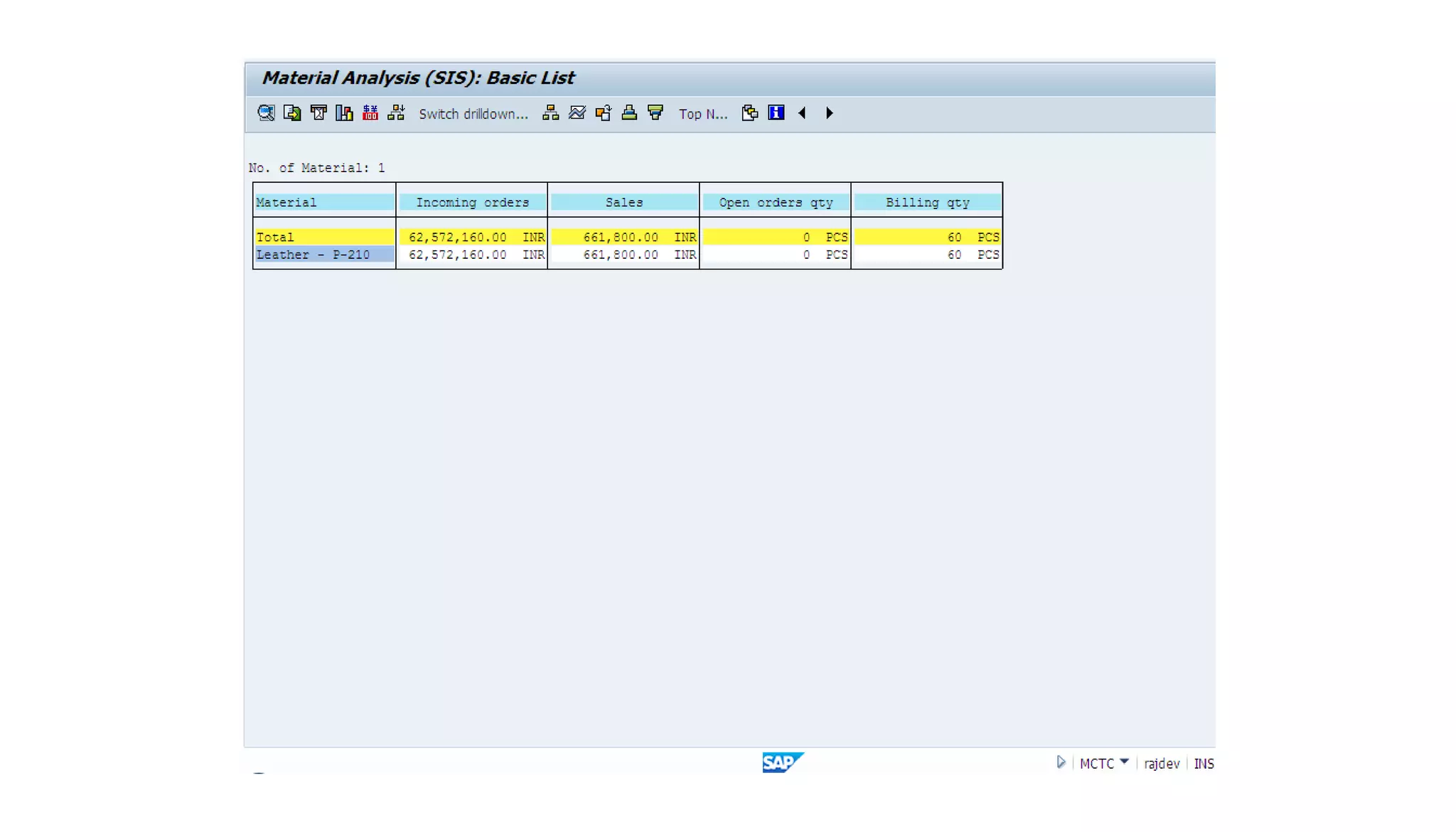
Task: Open the MCTC status dropdown
Action: pyautogui.click(x=1124, y=762)
